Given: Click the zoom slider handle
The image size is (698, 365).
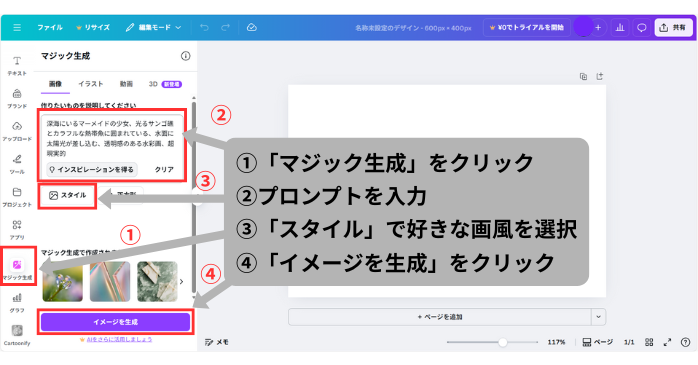Looking at the screenshot, I should [x=503, y=342].
